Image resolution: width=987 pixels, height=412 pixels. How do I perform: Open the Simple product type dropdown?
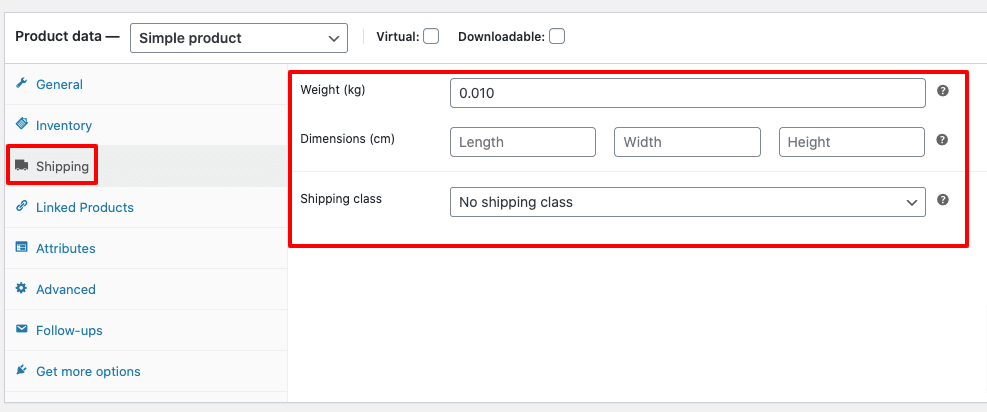[x=239, y=38]
